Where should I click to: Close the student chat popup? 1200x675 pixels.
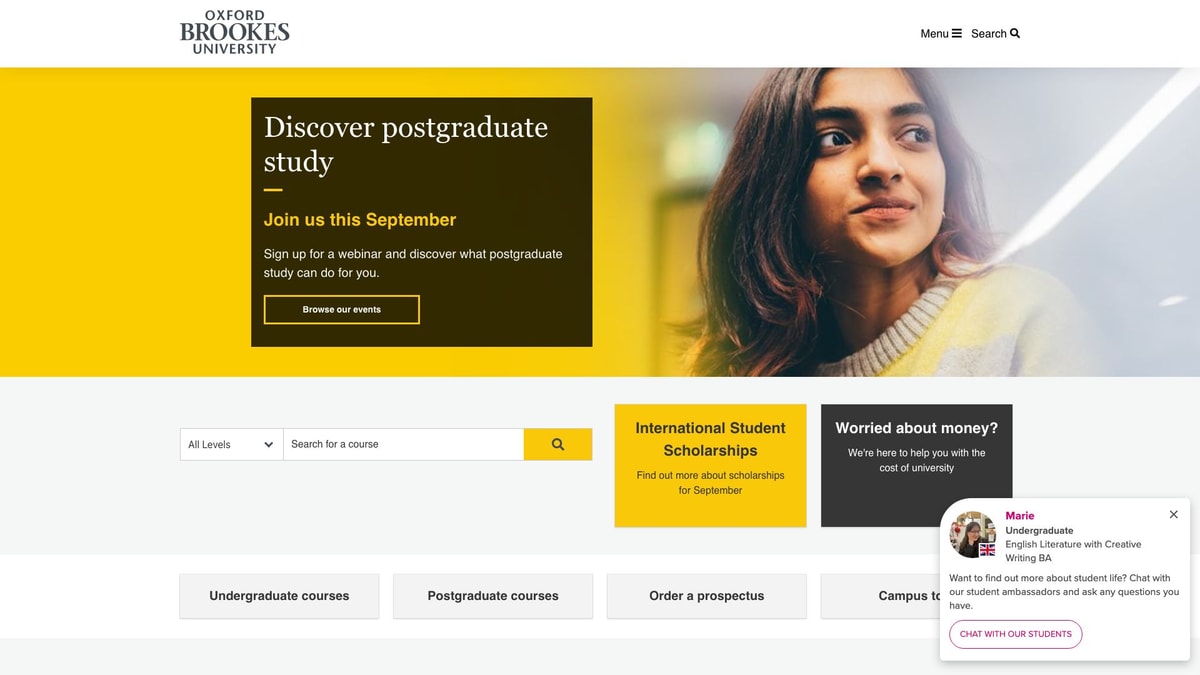[1173, 514]
